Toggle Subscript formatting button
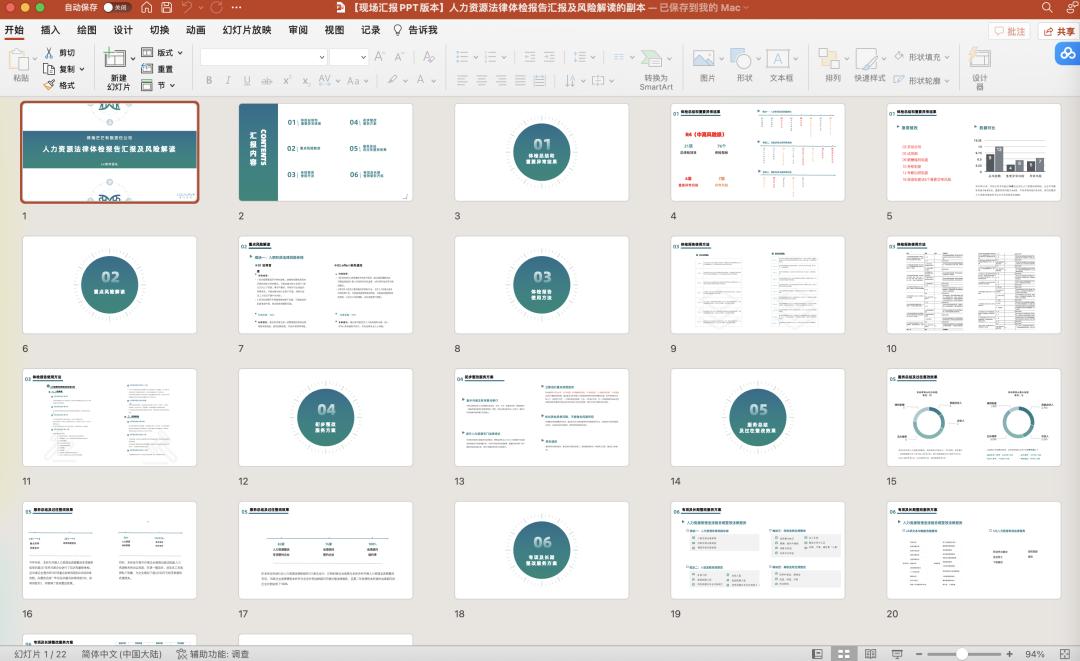This screenshot has height=661, width=1080. (x=306, y=81)
